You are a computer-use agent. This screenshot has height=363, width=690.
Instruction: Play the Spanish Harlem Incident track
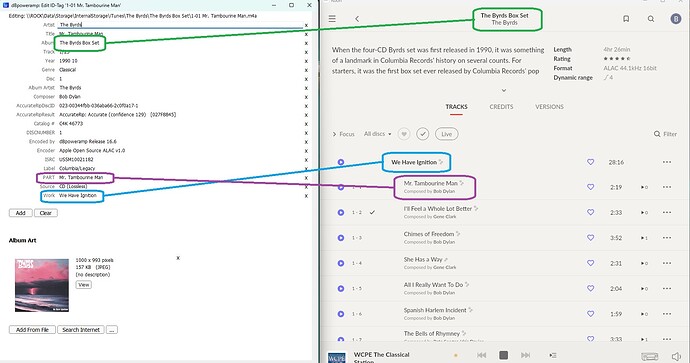pyautogui.click(x=341, y=314)
